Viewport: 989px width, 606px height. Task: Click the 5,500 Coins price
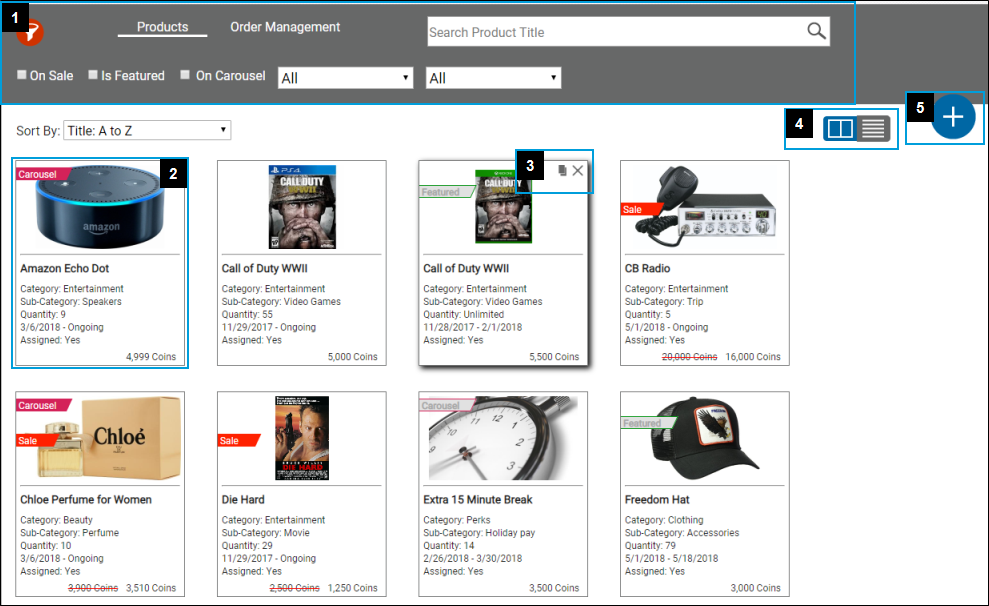[554, 356]
